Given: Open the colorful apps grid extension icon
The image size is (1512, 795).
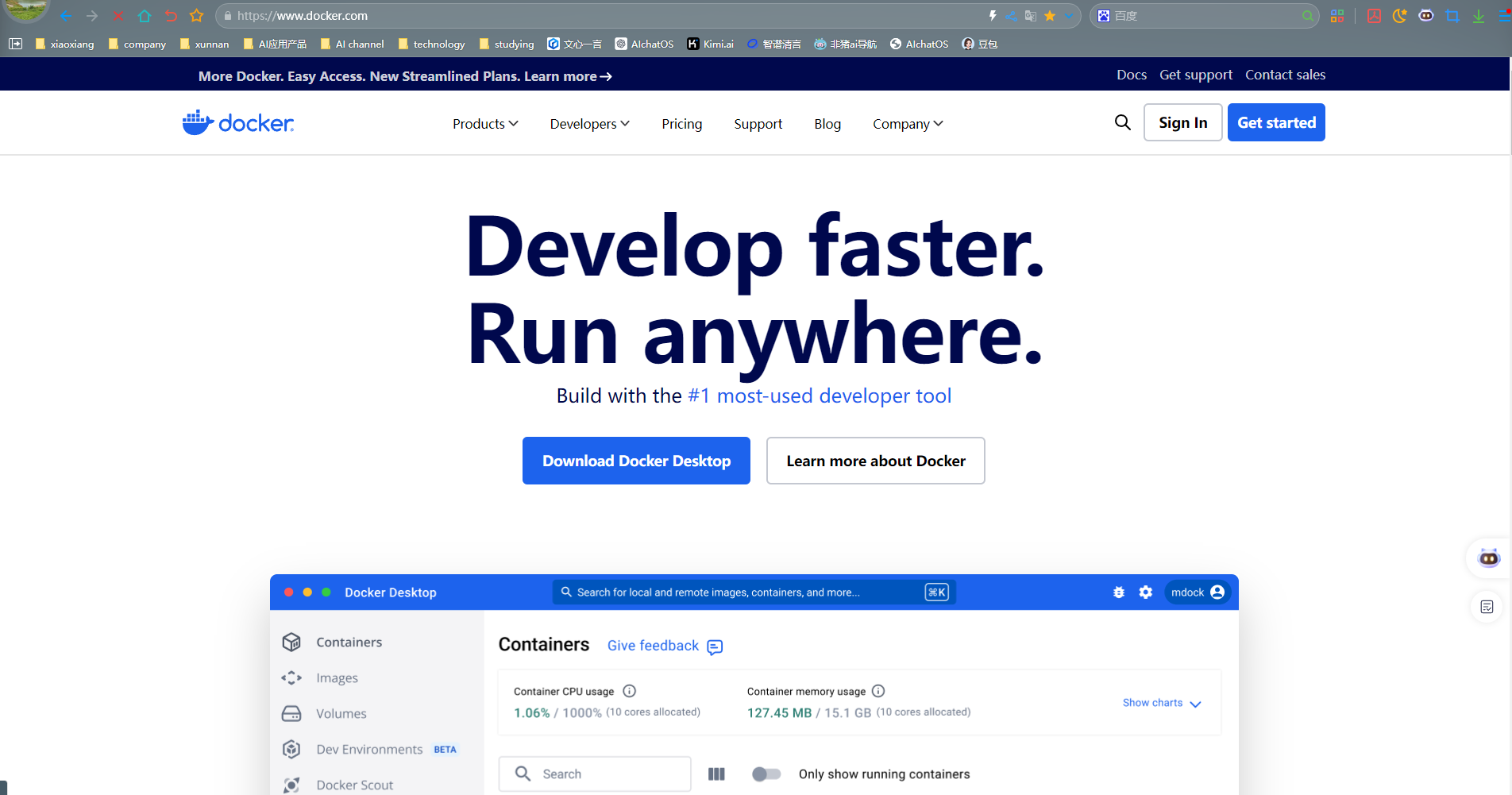Looking at the screenshot, I should [1337, 16].
